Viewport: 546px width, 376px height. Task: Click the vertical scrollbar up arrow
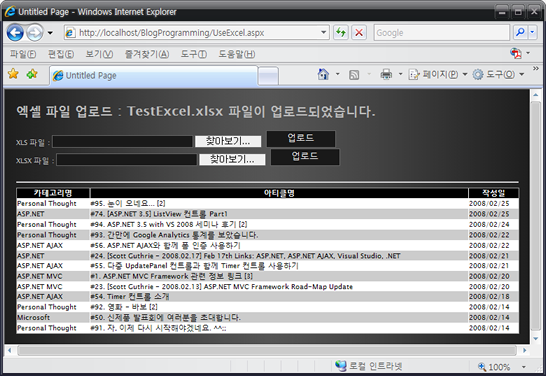[535, 95]
